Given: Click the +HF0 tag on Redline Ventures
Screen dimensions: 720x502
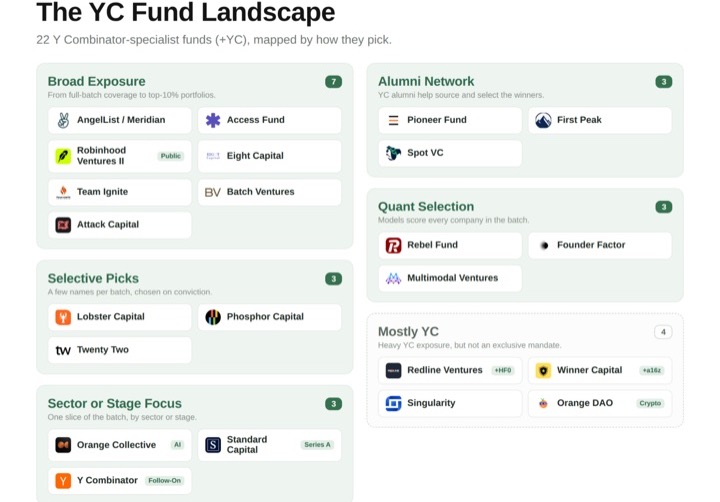Looking at the screenshot, I should (503, 370).
